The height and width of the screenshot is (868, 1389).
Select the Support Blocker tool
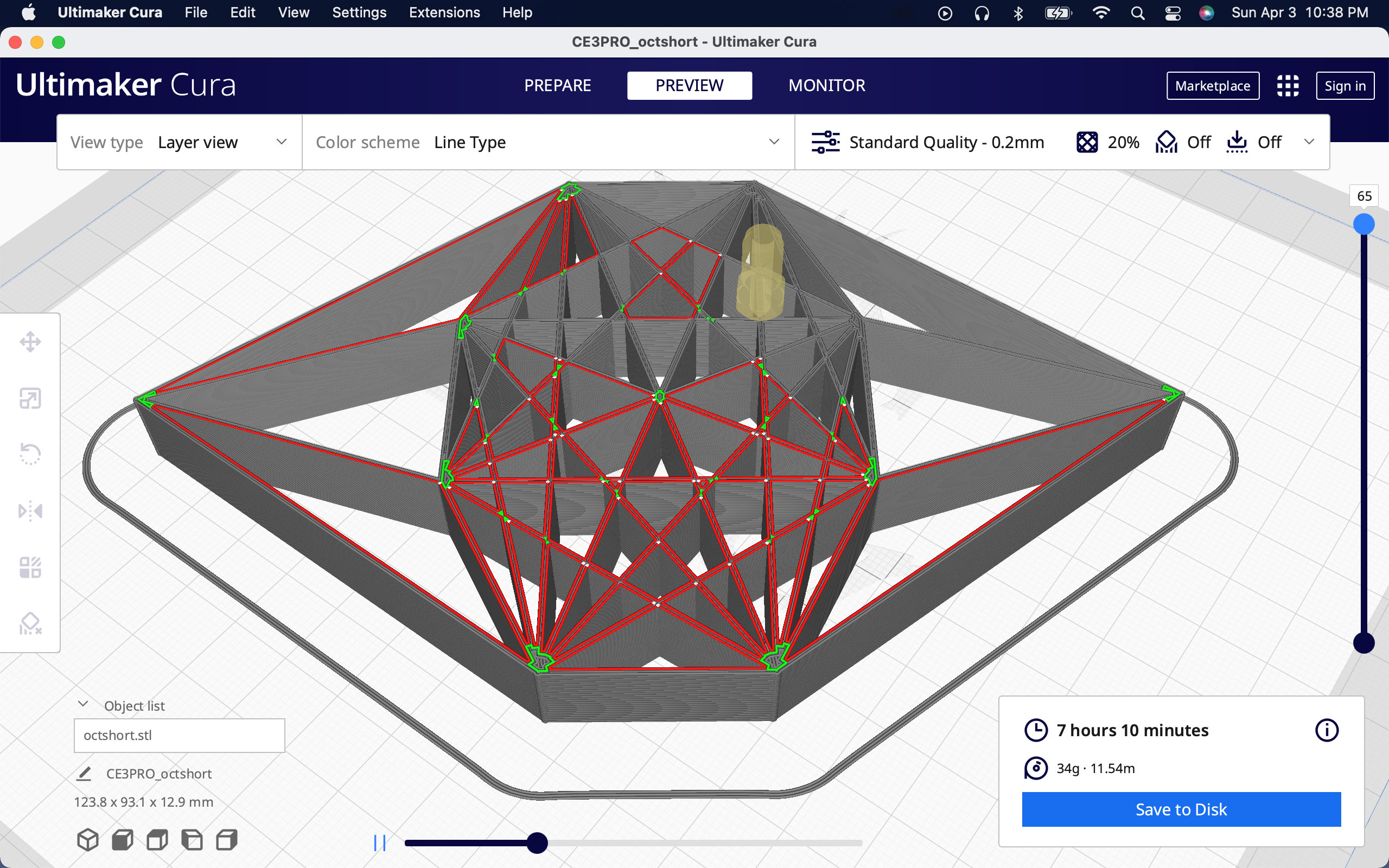pyautogui.click(x=30, y=623)
